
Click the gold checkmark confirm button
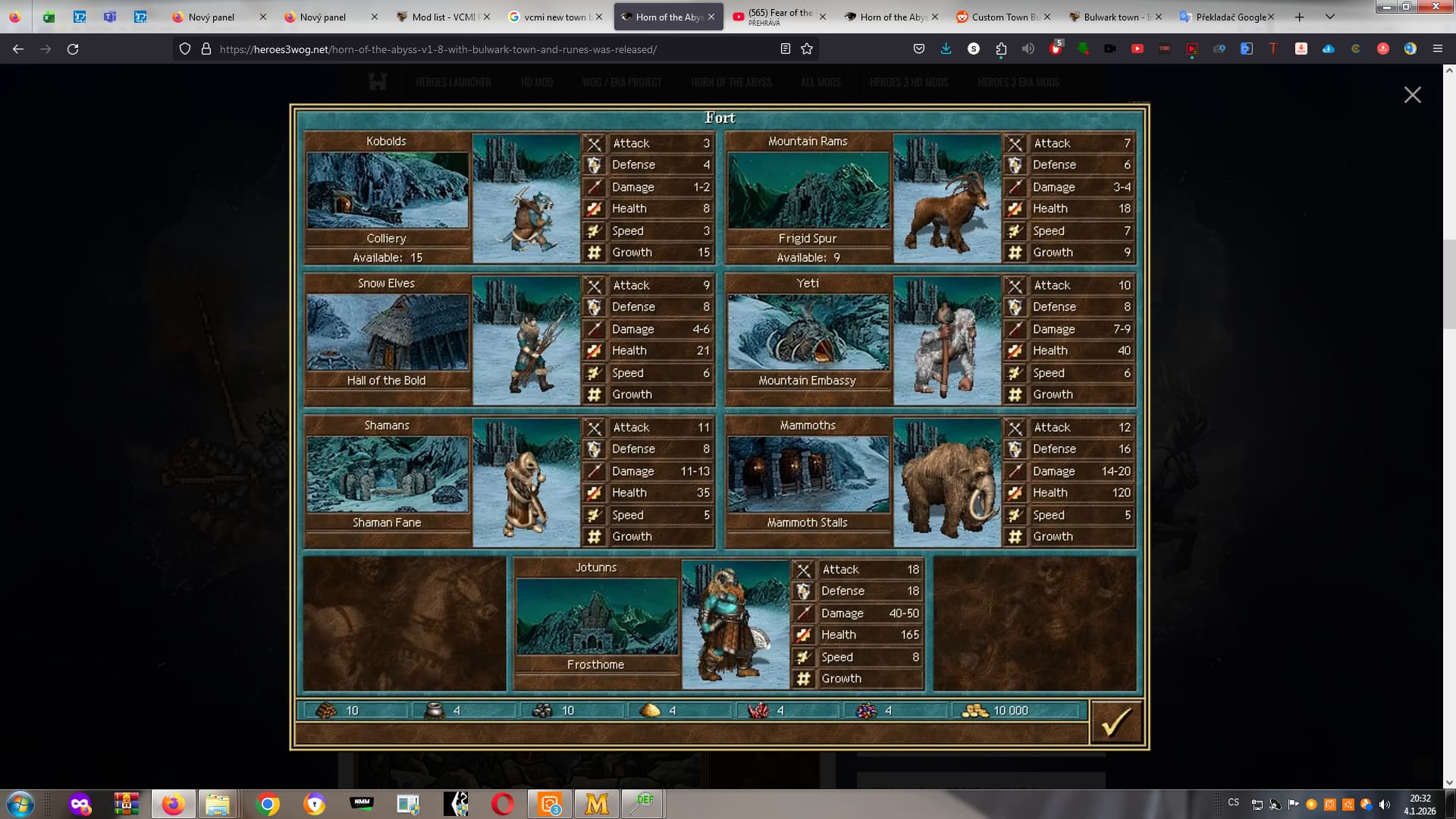1116,722
